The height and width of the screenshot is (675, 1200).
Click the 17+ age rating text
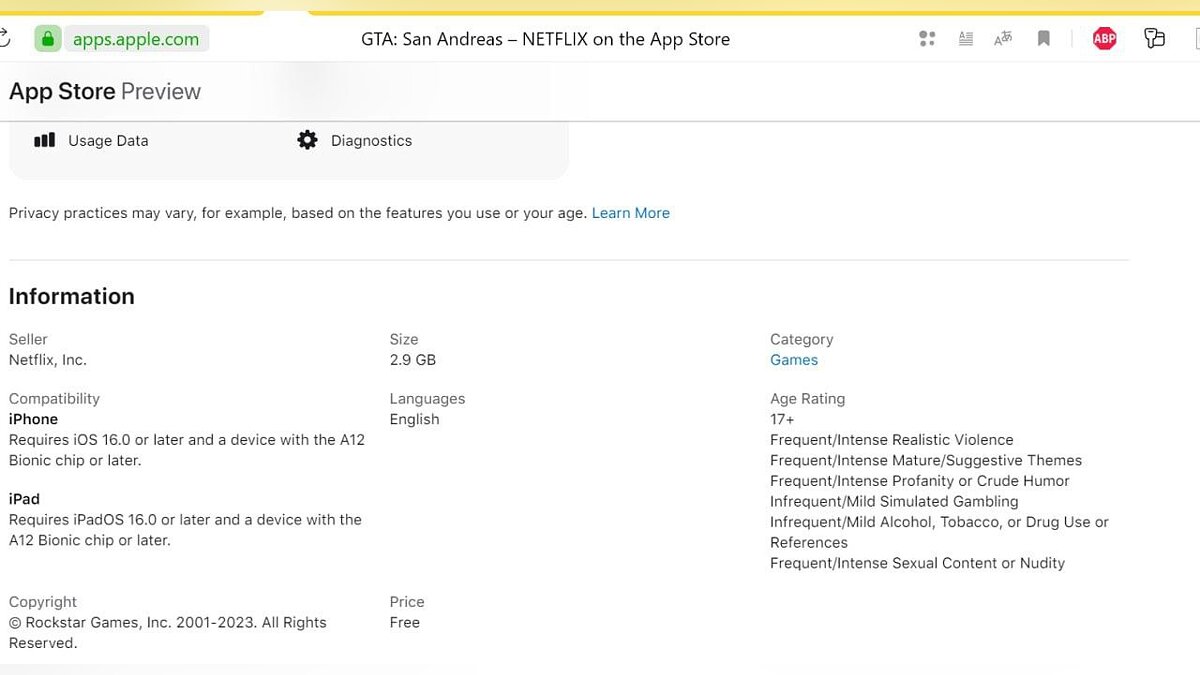coord(782,419)
